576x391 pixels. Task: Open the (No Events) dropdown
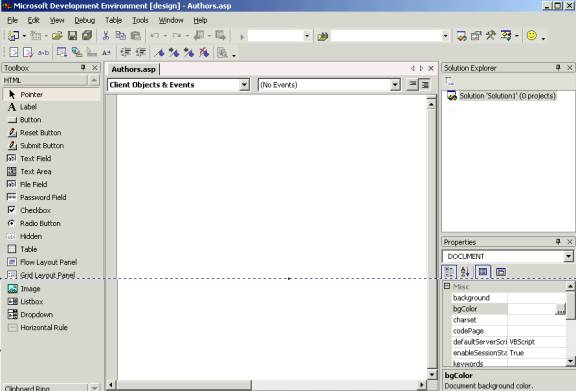coord(395,85)
